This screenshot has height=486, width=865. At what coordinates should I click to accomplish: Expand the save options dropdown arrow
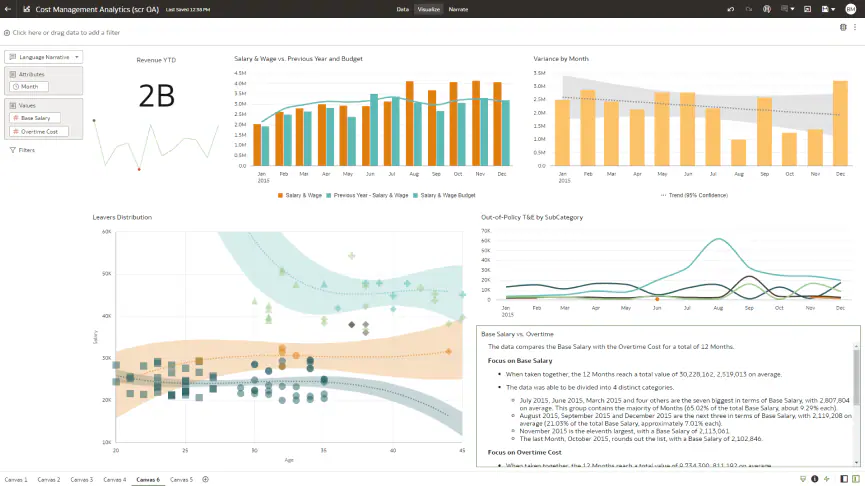[836, 9]
